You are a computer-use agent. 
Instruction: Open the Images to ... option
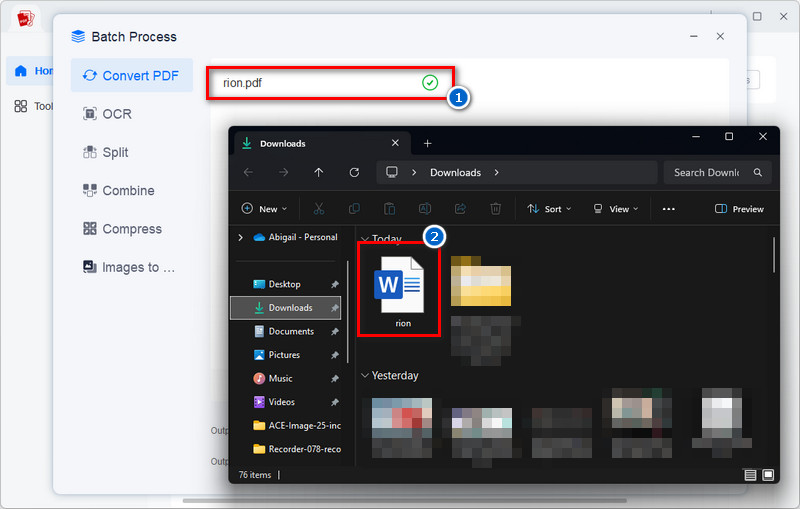[x=129, y=267]
